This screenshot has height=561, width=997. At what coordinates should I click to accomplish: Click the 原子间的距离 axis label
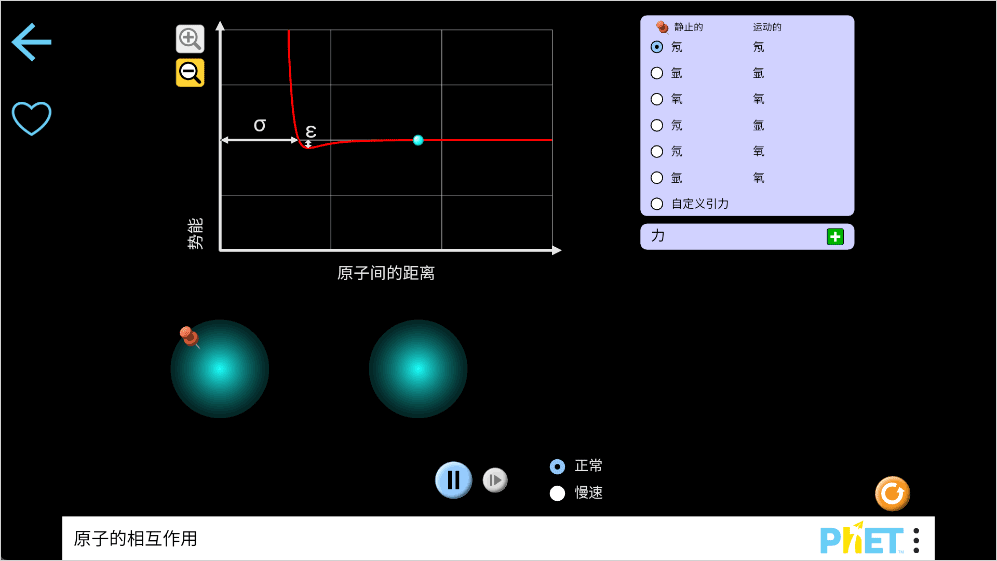[x=386, y=274]
